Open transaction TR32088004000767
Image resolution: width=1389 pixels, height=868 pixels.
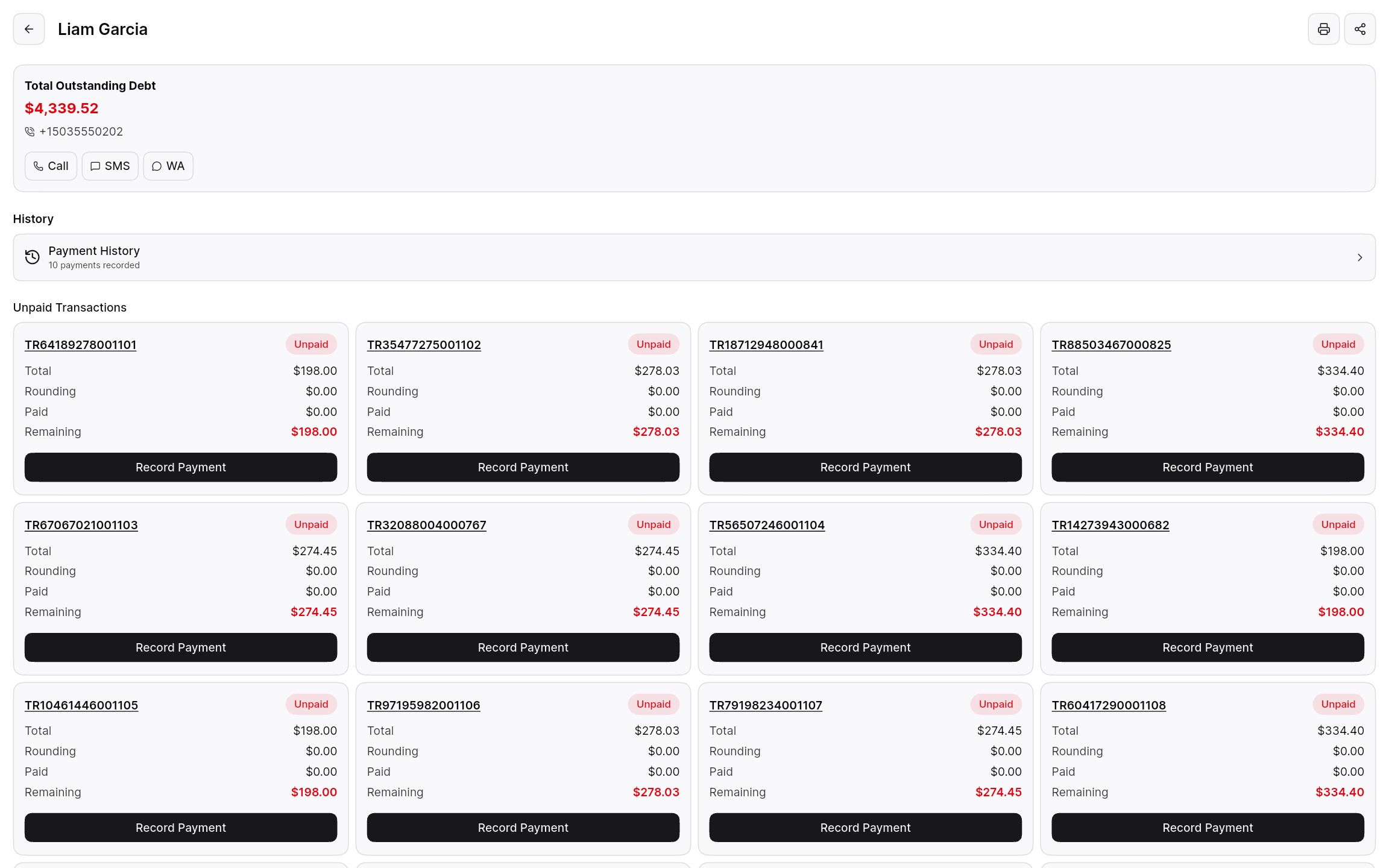coord(427,525)
